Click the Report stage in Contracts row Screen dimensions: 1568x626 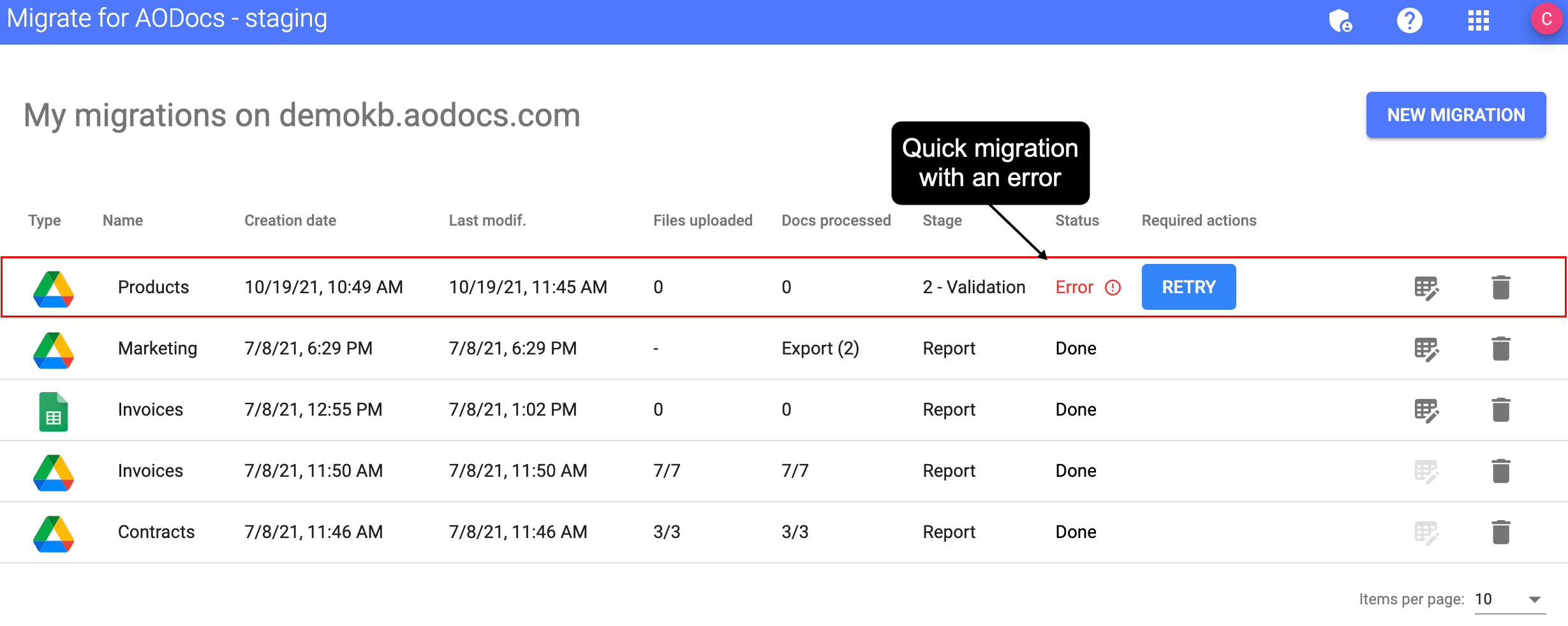(949, 532)
